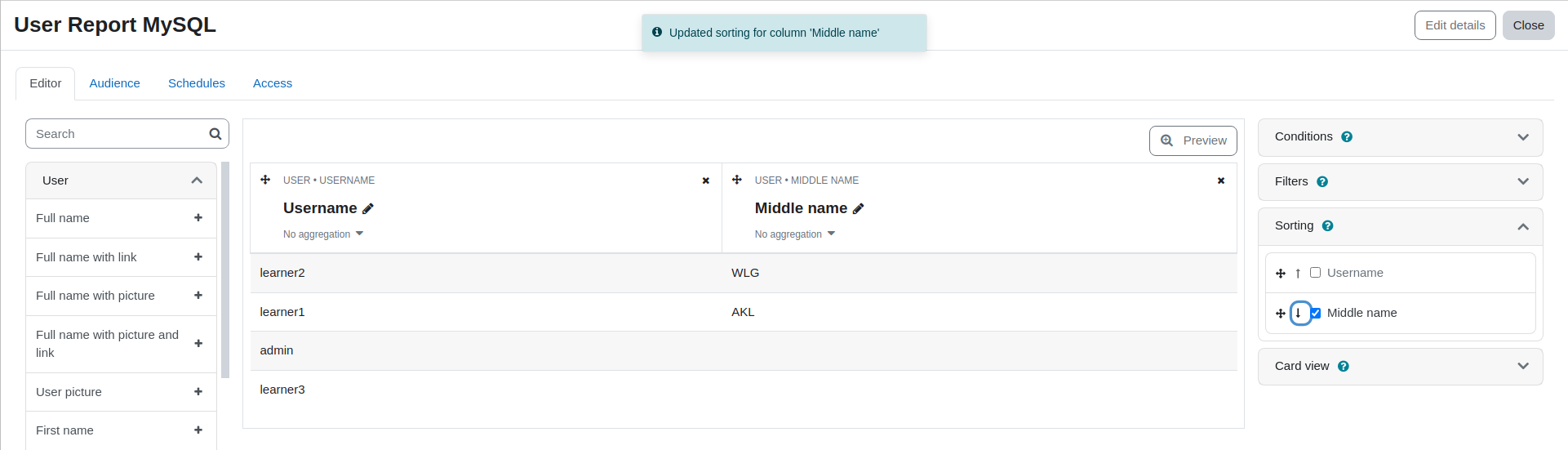Screen dimensions: 1568x450
Task: Open the Schedules tab
Action: [x=197, y=83]
